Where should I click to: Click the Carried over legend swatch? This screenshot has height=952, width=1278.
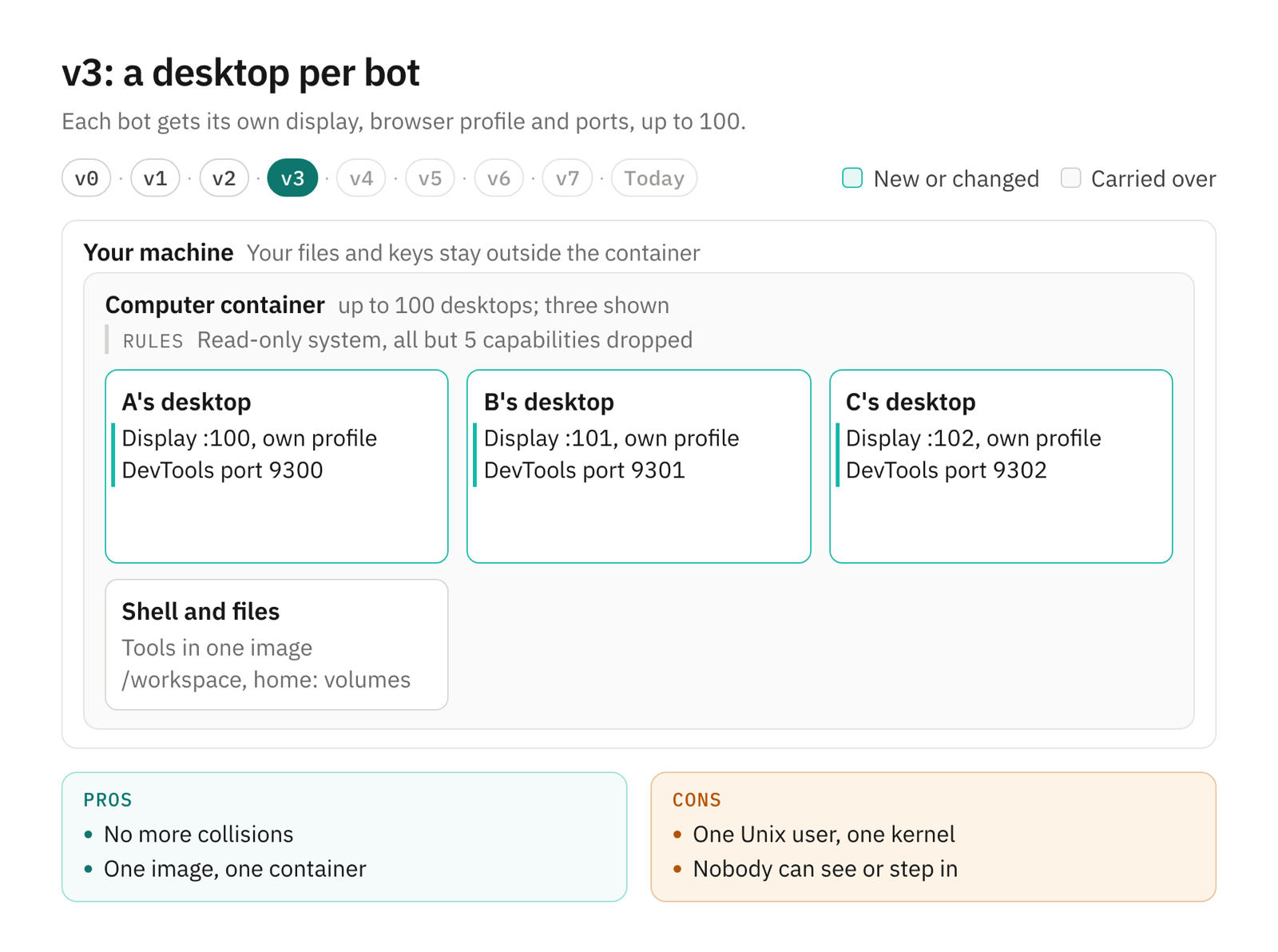1070,178
